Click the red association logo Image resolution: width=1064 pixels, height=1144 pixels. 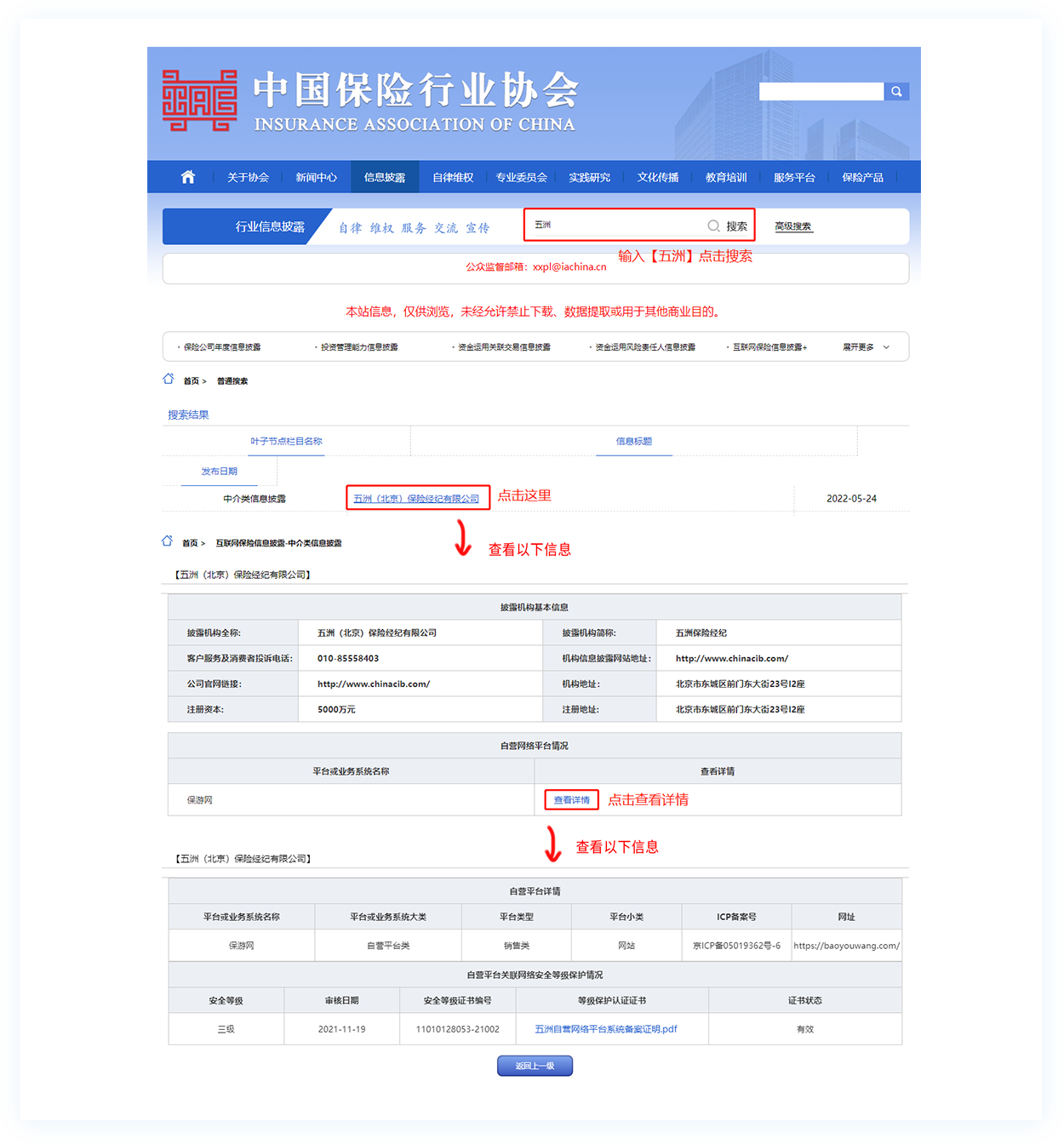coord(200,100)
